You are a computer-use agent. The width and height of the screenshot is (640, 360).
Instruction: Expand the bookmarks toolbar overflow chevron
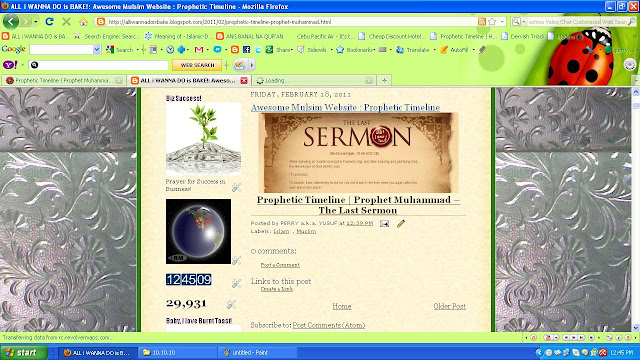[x=635, y=36]
